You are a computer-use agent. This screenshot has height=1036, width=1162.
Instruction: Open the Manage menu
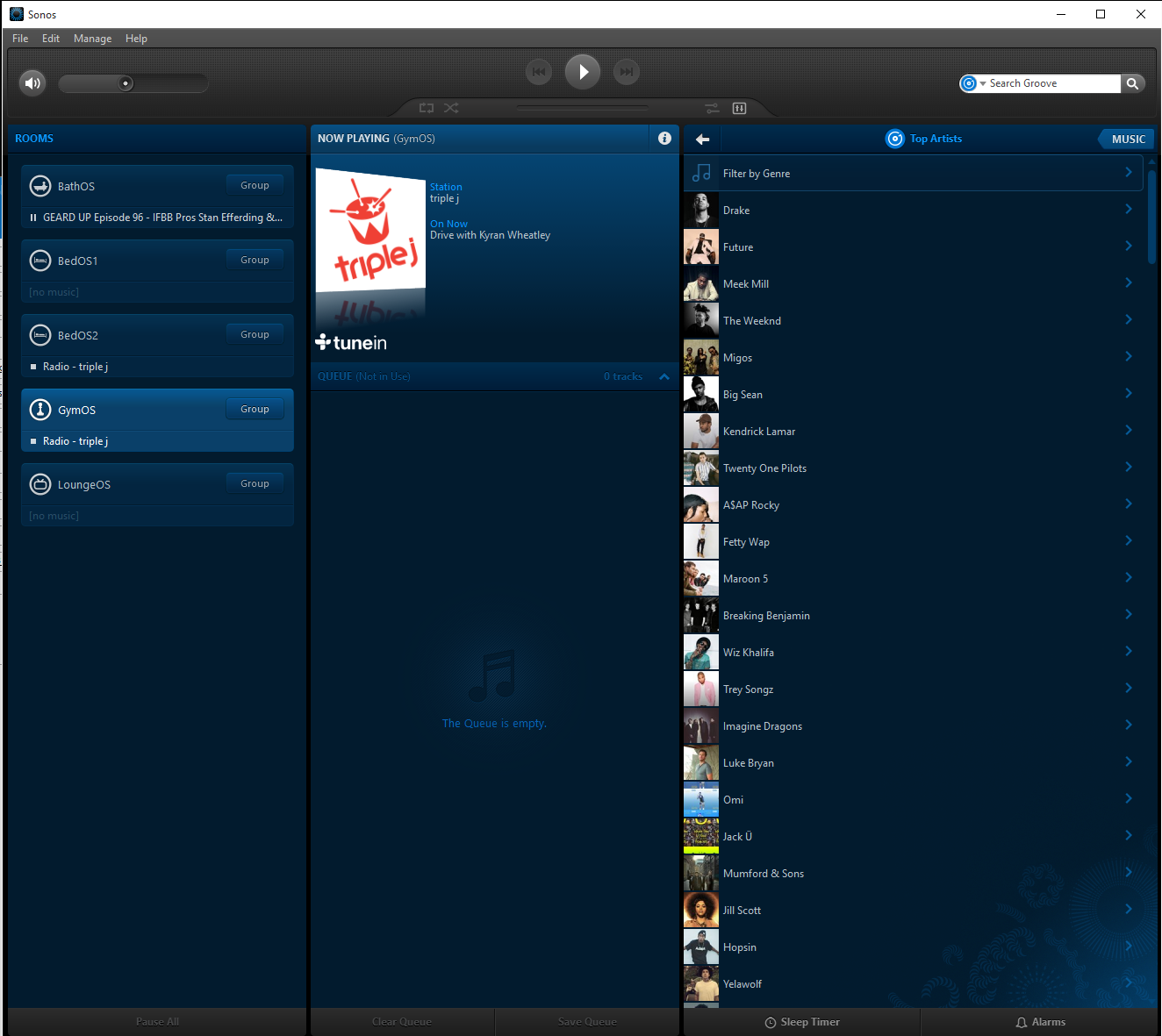[x=92, y=39]
